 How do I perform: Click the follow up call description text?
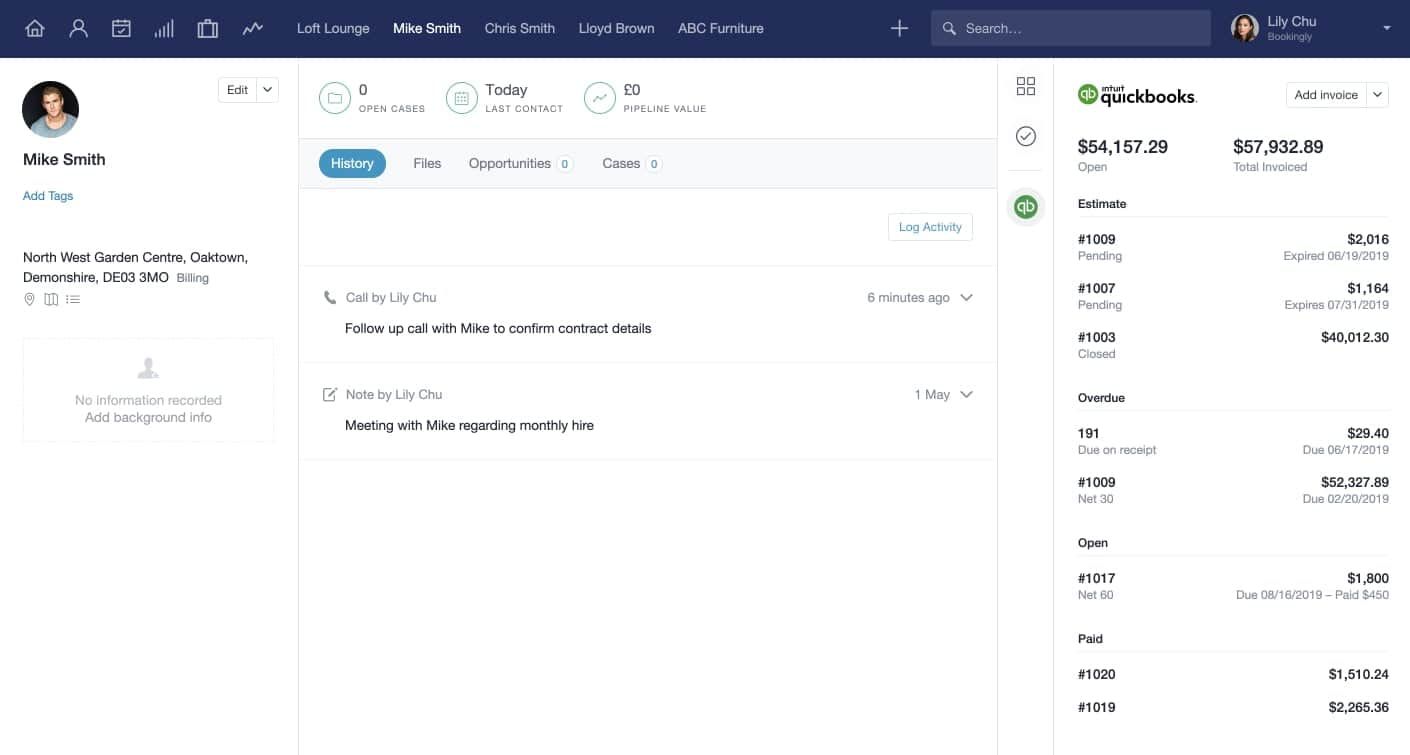coord(498,328)
